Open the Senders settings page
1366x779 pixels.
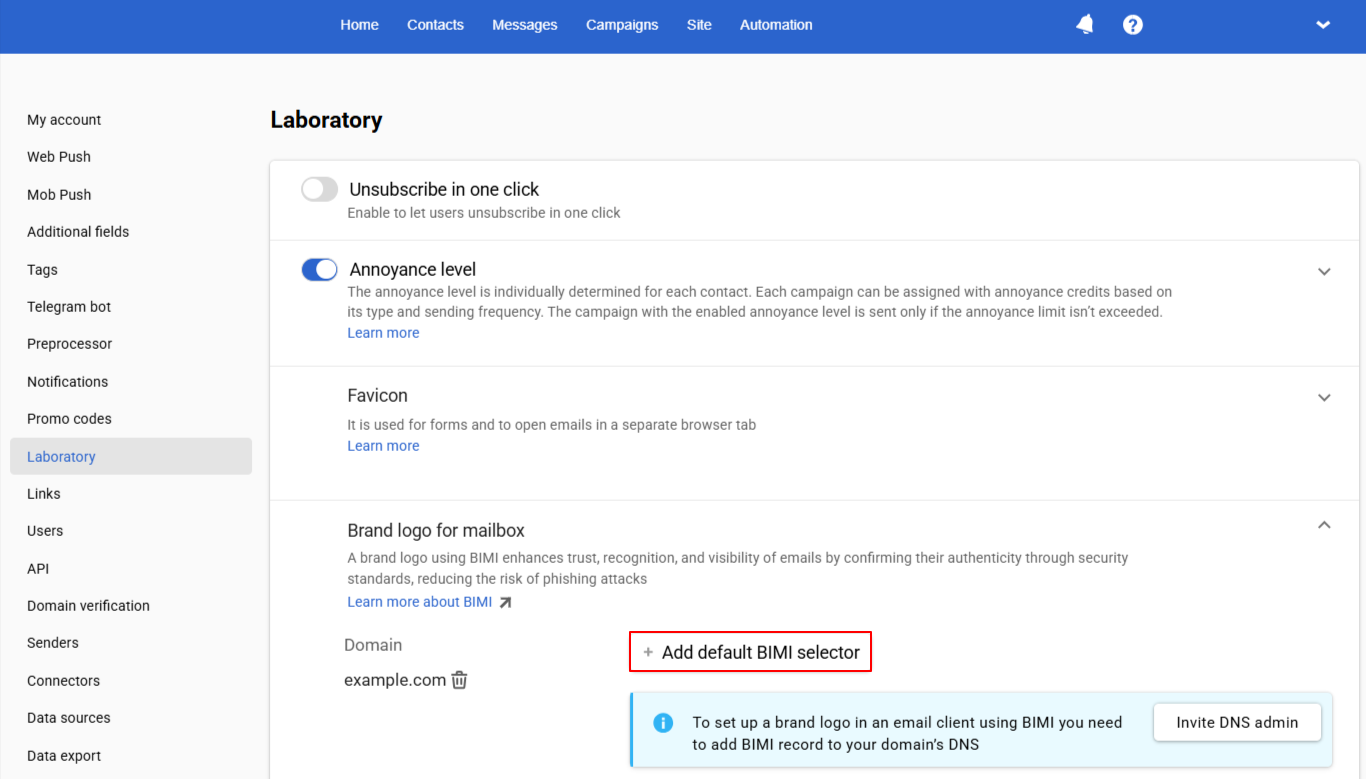[x=52, y=642]
